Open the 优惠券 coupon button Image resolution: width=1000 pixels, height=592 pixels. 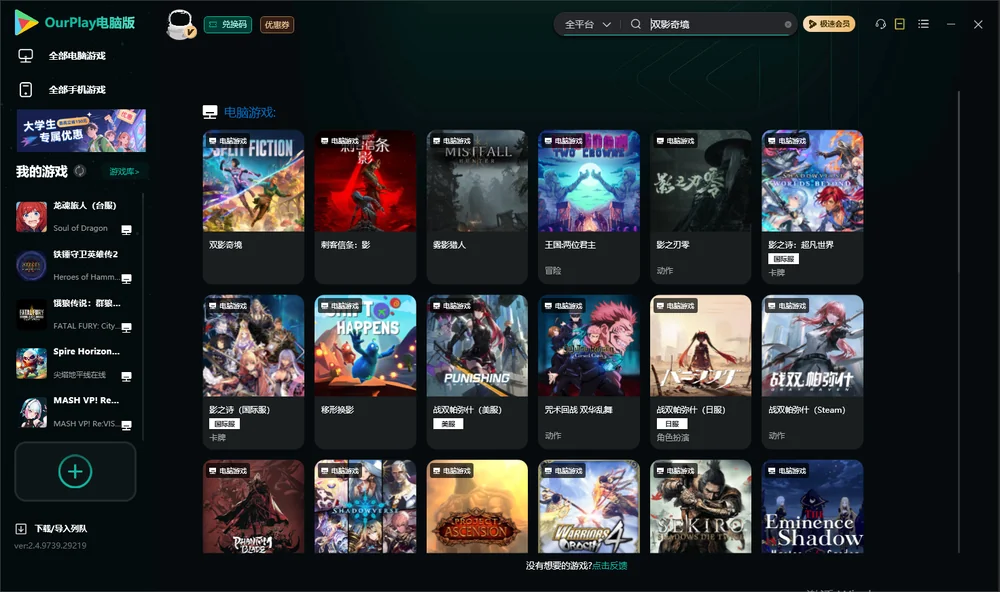[x=277, y=25]
